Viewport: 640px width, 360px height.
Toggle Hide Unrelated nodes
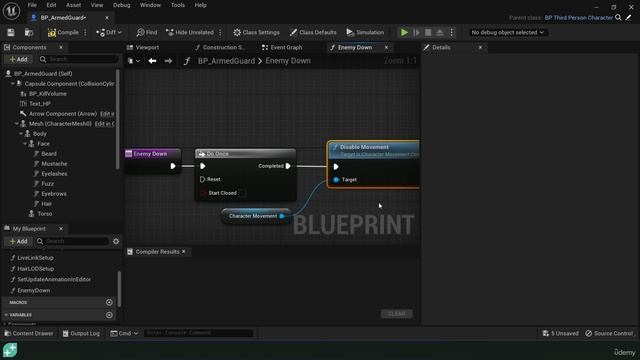(x=190, y=32)
